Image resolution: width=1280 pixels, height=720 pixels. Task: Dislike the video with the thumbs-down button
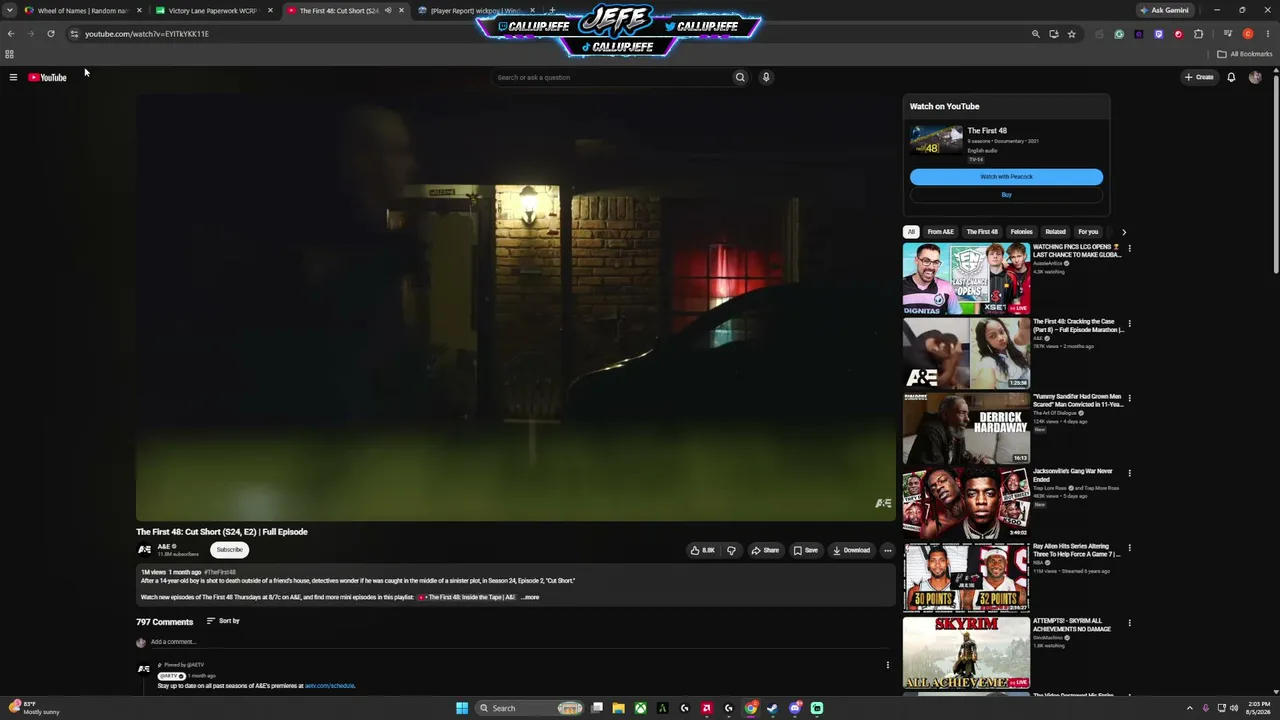coord(731,550)
